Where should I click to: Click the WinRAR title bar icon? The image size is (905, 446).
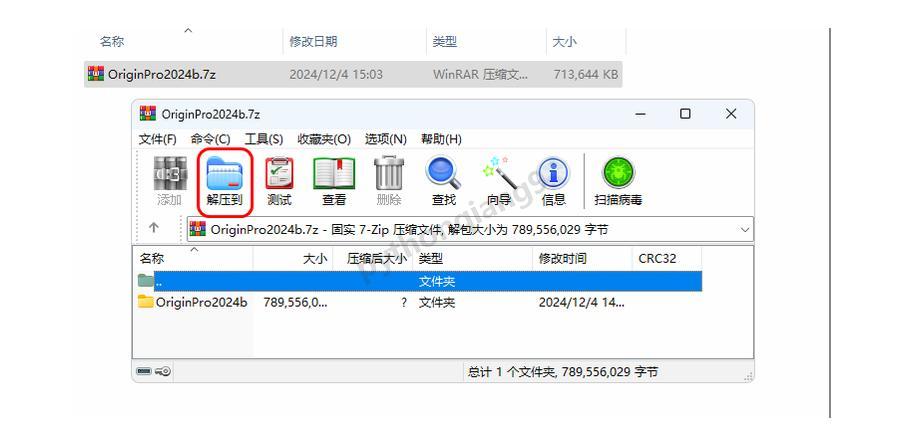tap(148, 114)
